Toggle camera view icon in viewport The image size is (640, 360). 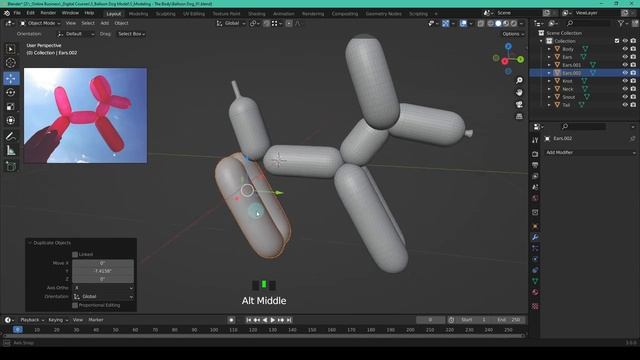coord(519,104)
